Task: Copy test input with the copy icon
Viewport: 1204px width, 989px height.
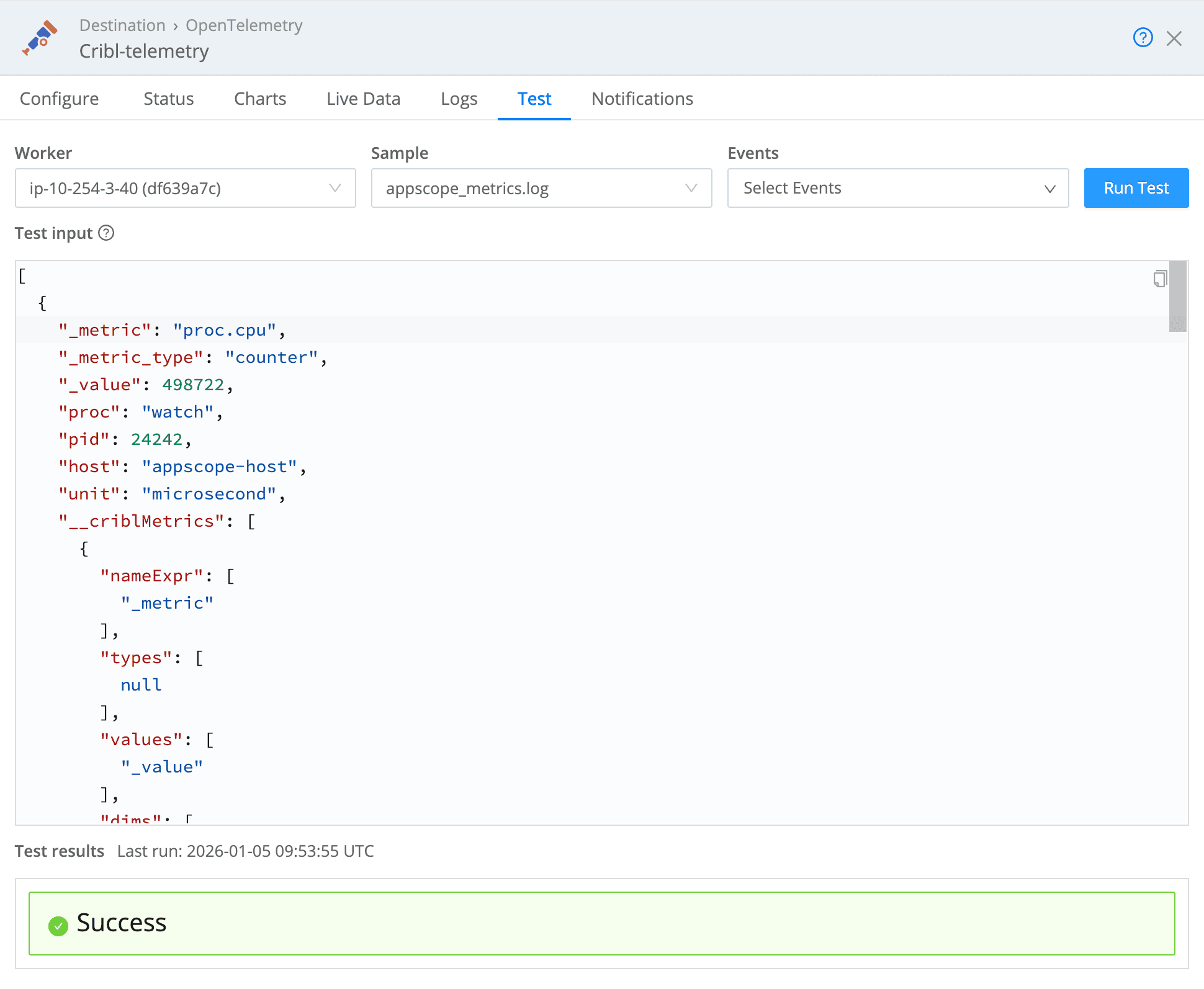Action: [x=1160, y=279]
